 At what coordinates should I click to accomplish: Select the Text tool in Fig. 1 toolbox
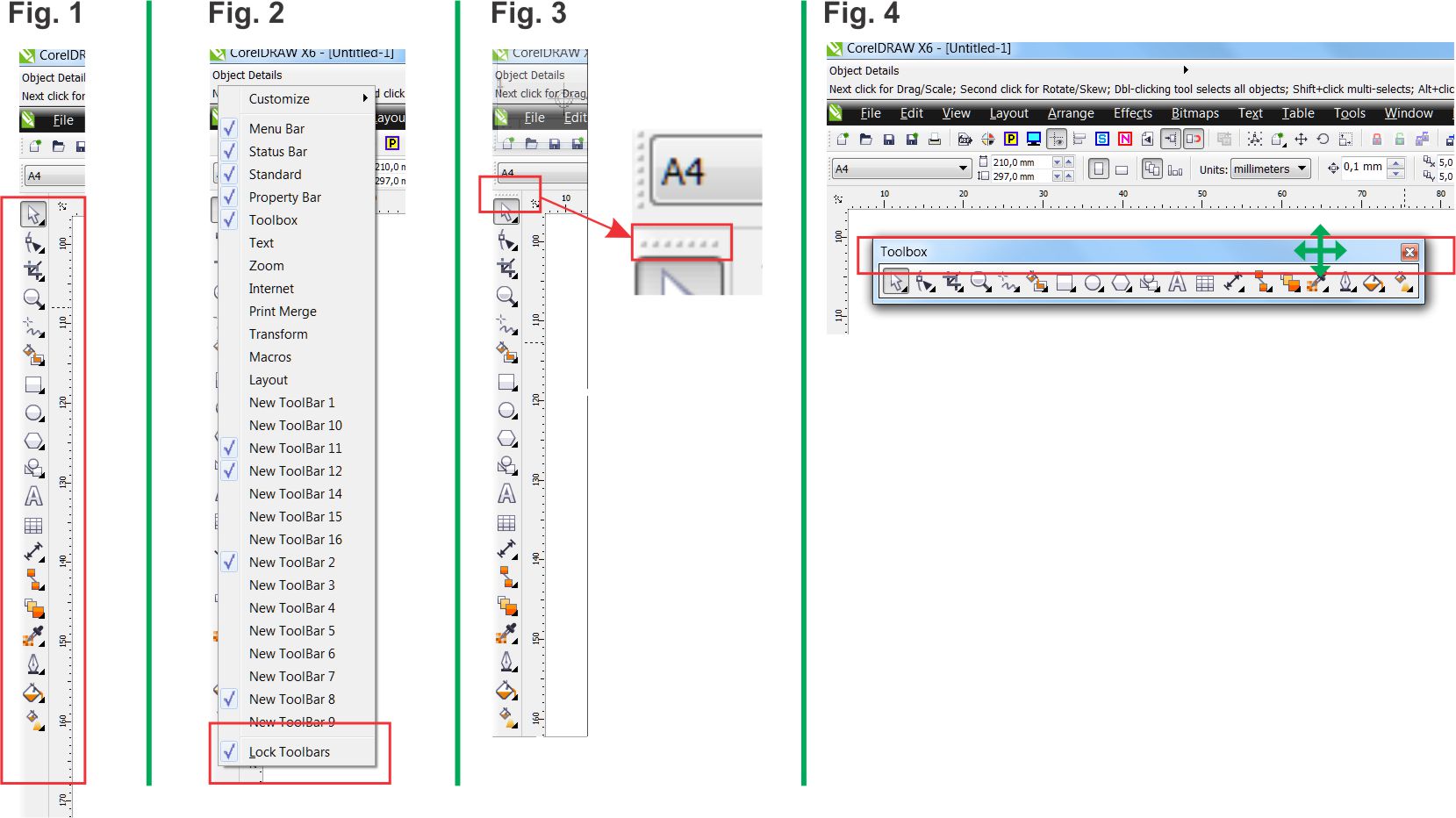coord(33,497)
